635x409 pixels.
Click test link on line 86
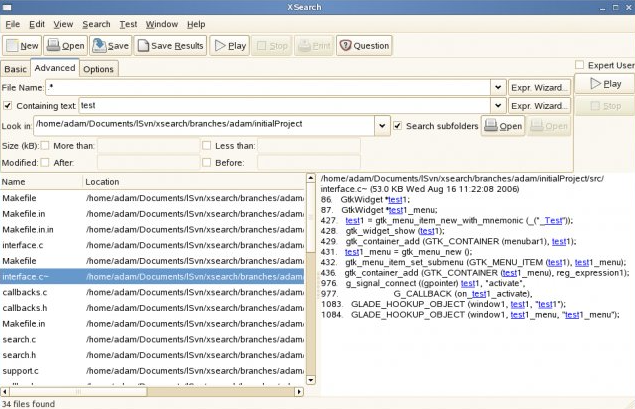point(395,200)
